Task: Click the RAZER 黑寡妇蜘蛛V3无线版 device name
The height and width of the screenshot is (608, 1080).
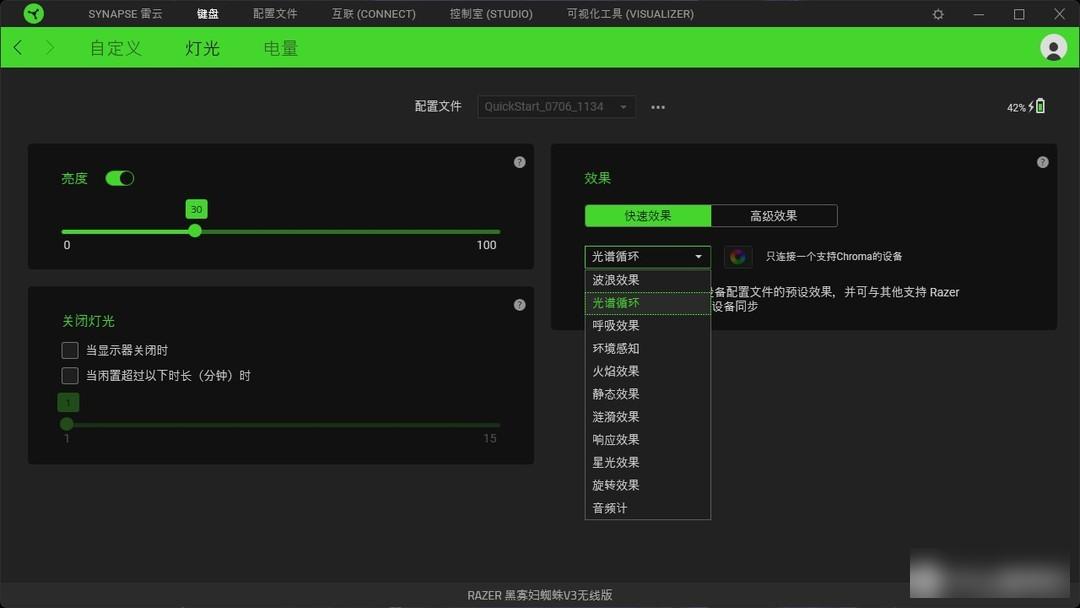Action: pyautogui.click(x=539, y=595)
